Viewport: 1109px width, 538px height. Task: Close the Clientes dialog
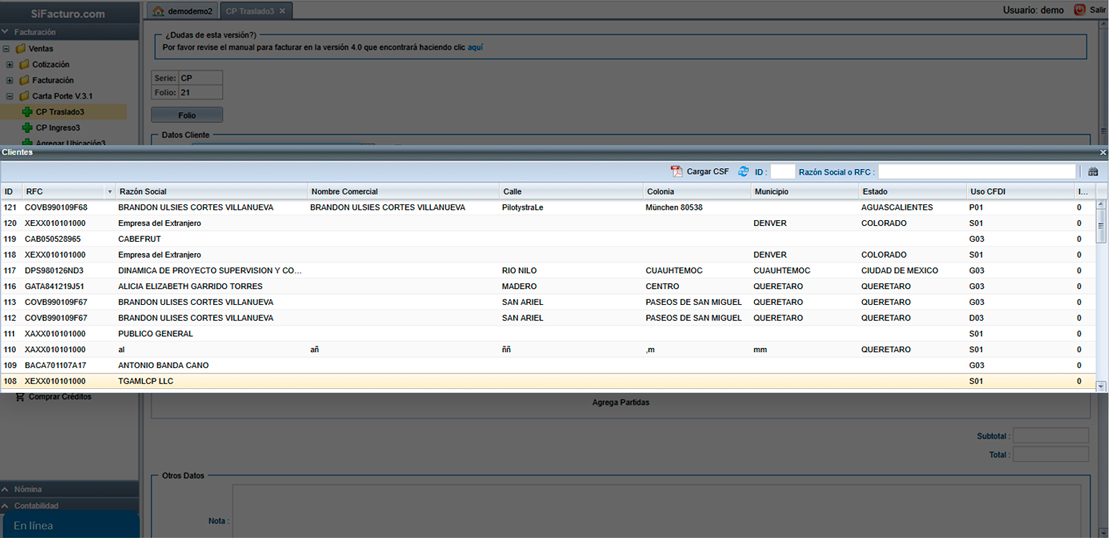click(x=1103, y=152)
